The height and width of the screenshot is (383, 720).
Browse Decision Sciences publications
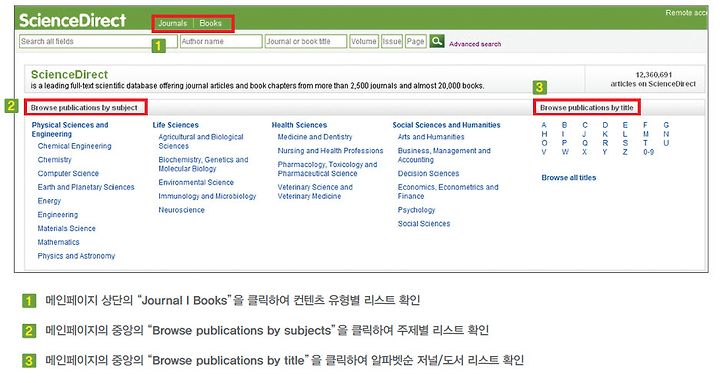point(428,174)
